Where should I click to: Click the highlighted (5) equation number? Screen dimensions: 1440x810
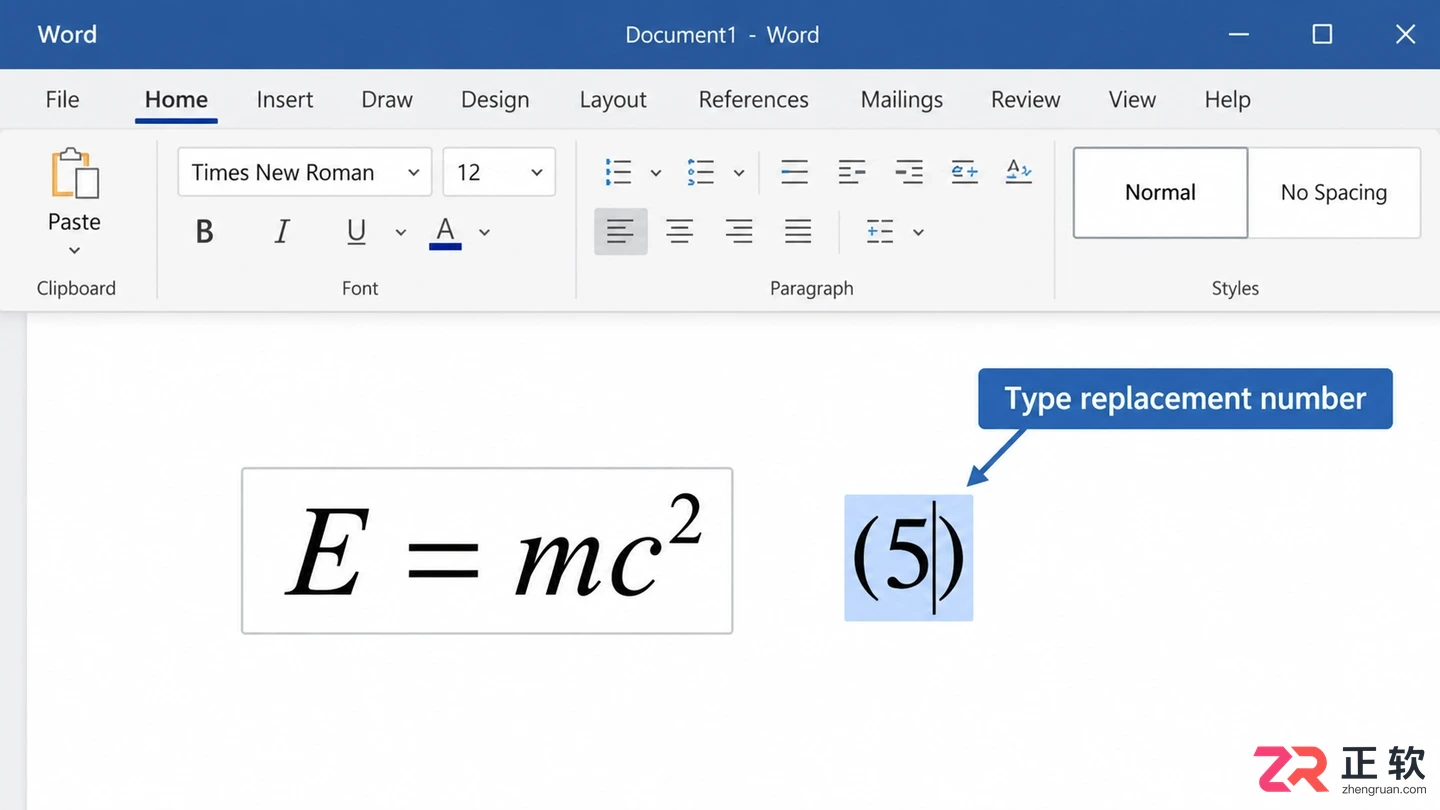click(x=909, y=558)
